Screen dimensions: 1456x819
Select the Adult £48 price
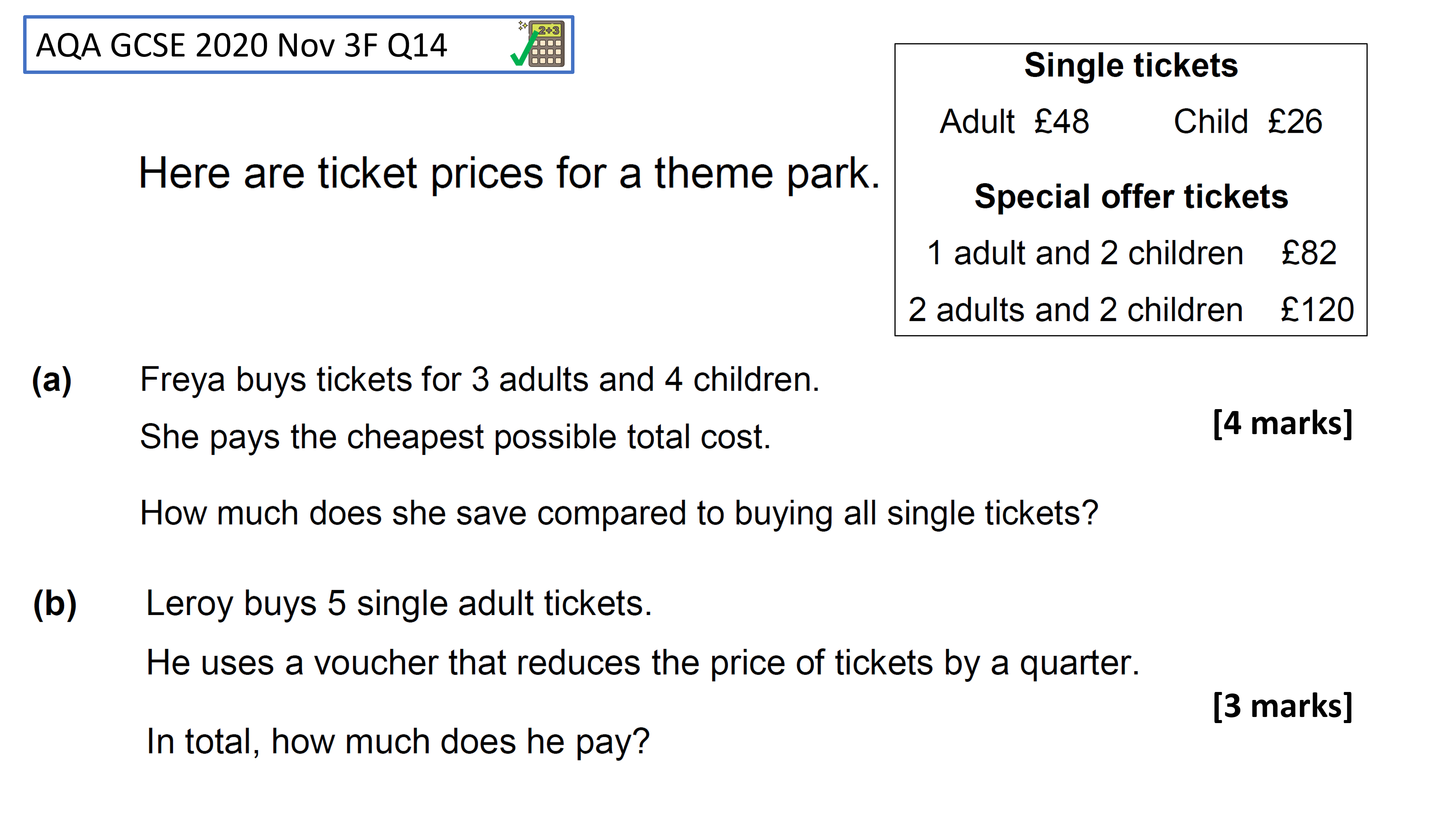point(1014,121)
